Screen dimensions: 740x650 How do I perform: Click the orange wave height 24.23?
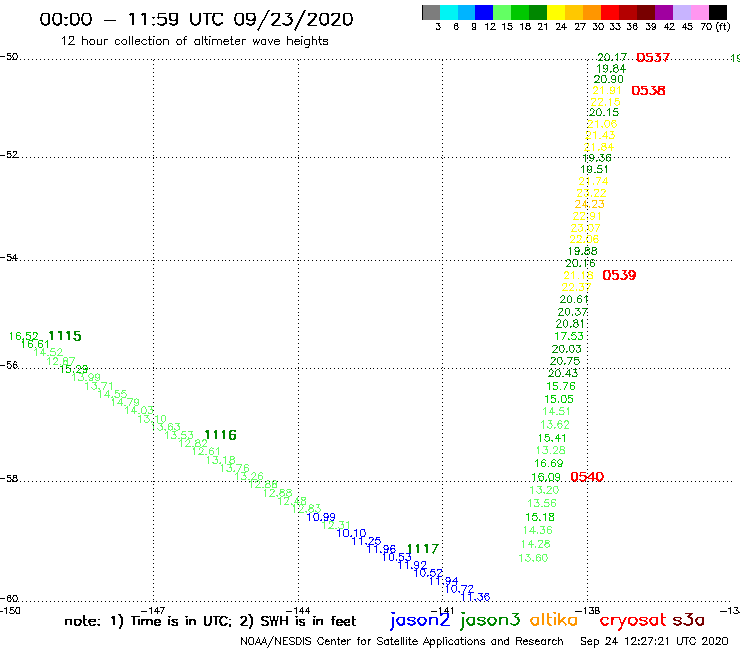[x=589, y=204]
